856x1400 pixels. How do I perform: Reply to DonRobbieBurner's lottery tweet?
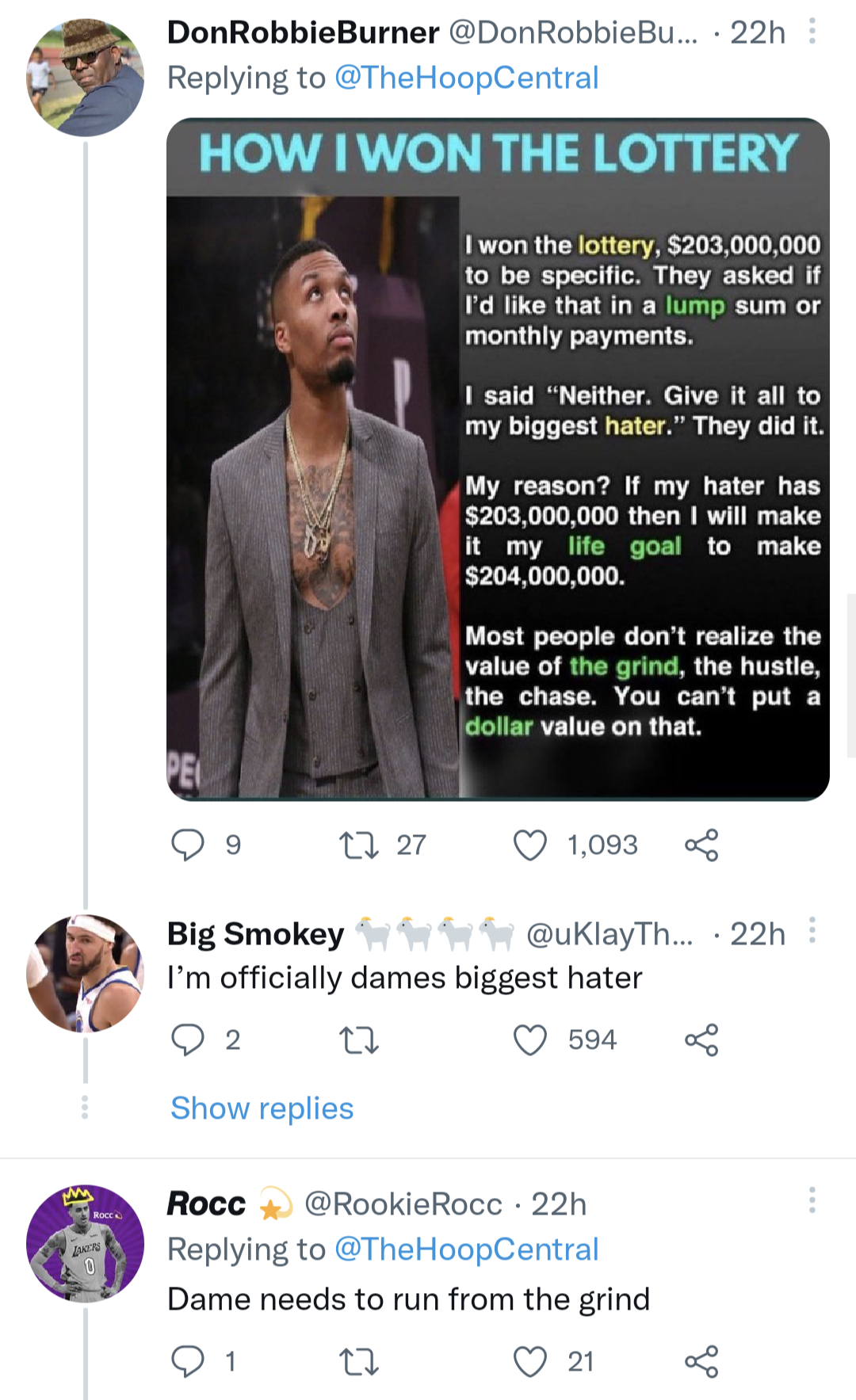pyautogui.click(x=189, y=845)
